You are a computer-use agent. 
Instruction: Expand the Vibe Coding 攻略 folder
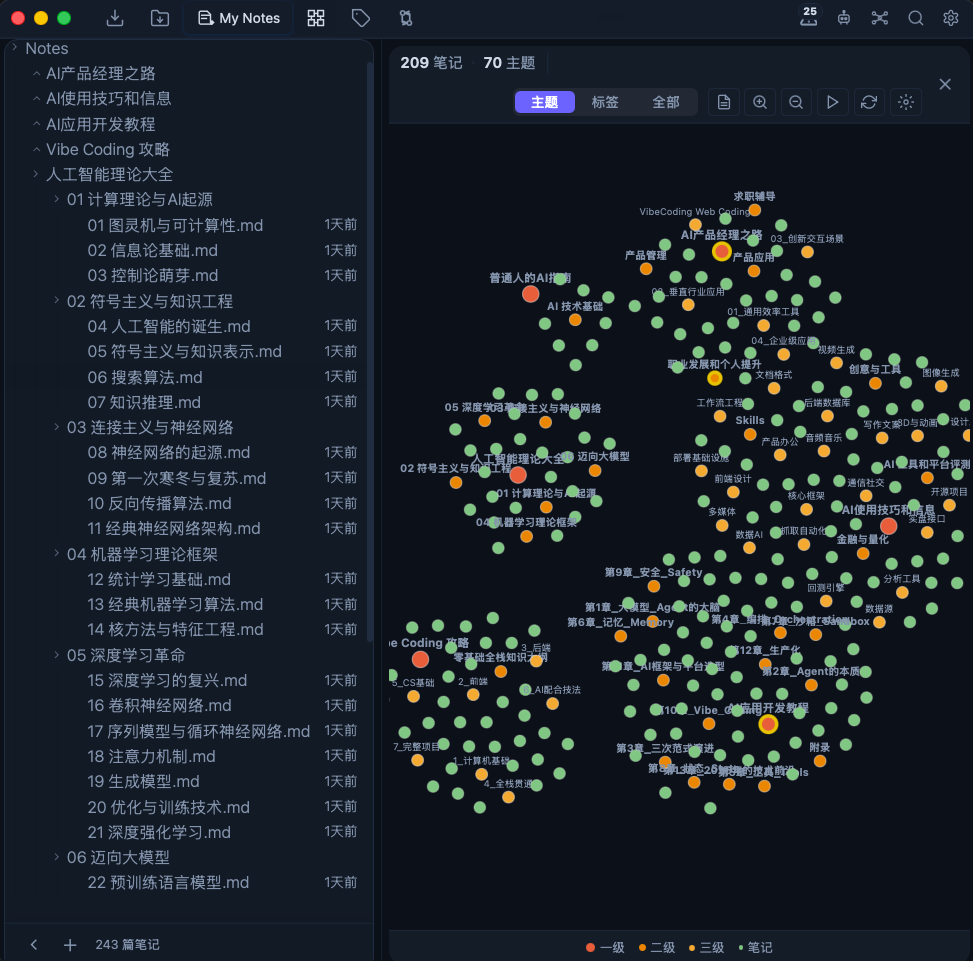pos(36,150)
